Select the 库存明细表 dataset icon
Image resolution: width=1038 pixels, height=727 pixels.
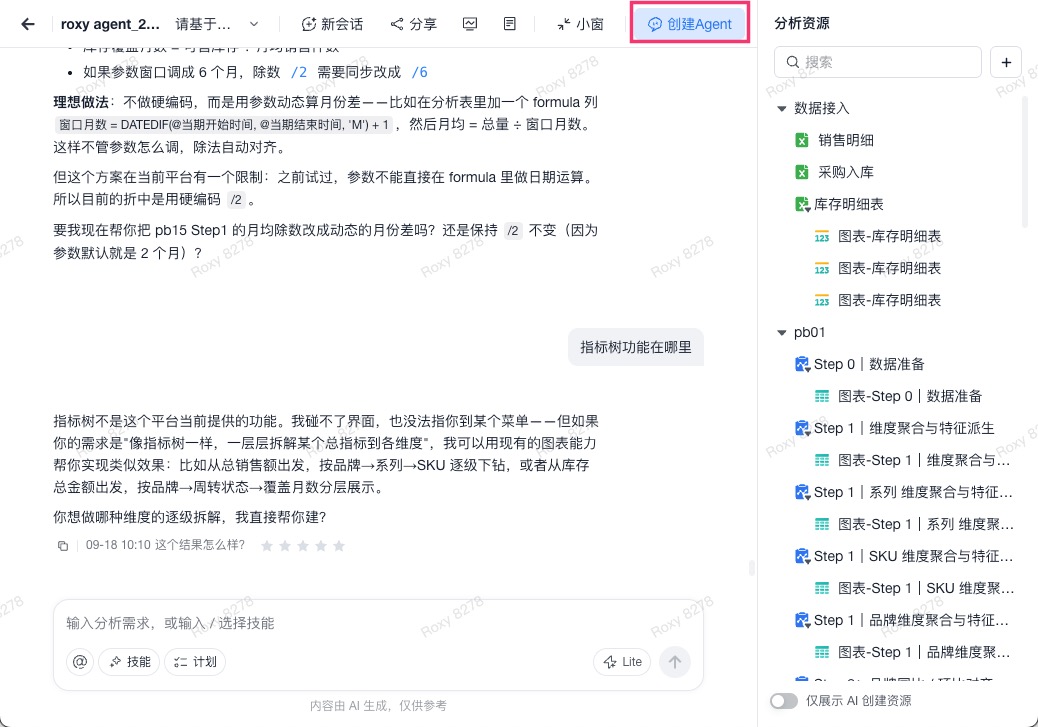coord(802,205)
